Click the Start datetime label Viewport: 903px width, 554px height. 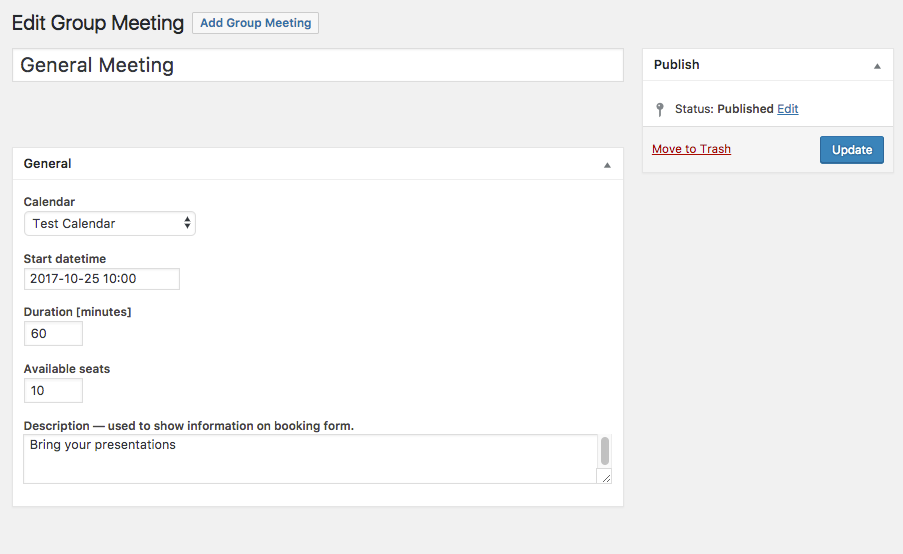(65, 259)
